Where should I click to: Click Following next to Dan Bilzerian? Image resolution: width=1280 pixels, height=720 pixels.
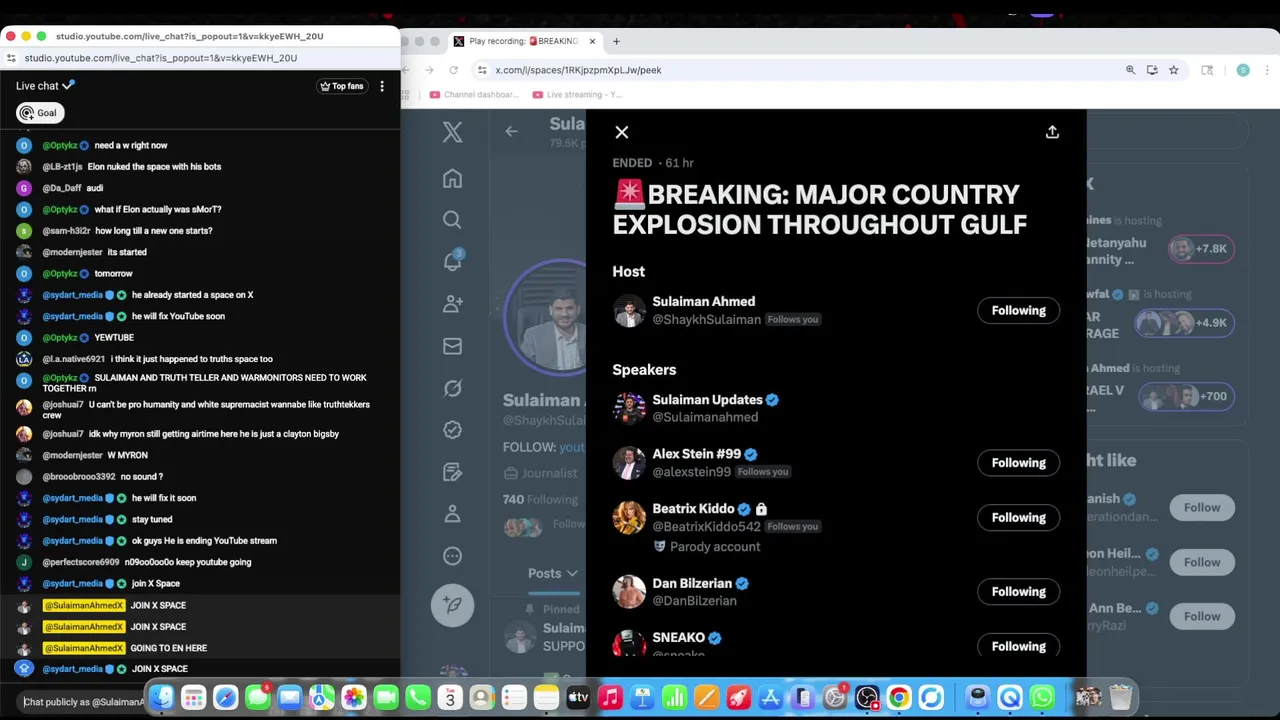coord(1018,592)
